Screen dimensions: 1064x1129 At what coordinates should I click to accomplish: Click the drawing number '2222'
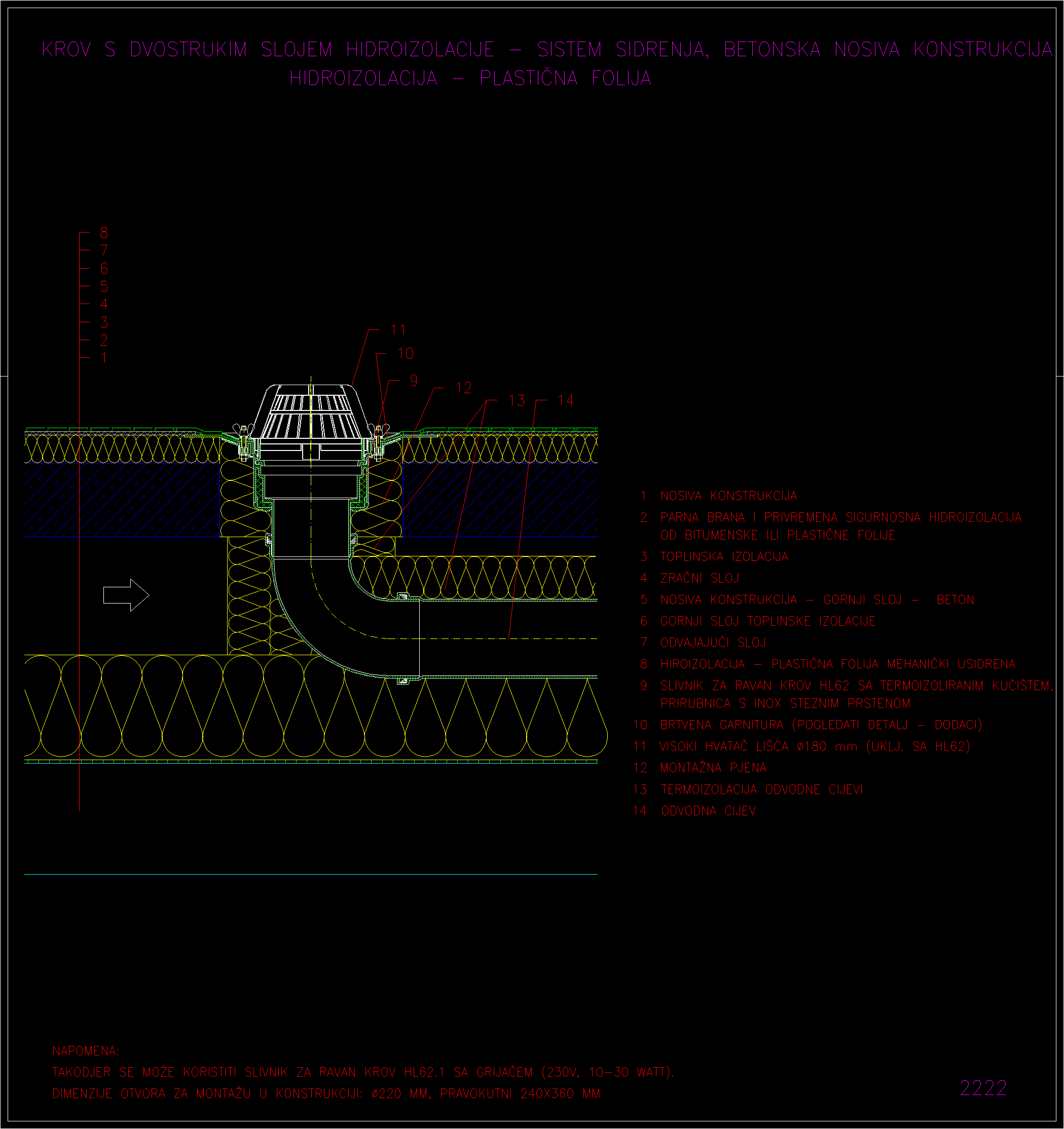click(x=983, y=1088)
